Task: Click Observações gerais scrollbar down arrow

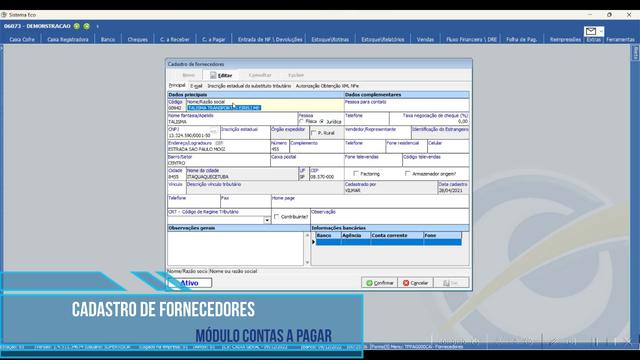Action: pyautogui.click(x=307, y=262)
